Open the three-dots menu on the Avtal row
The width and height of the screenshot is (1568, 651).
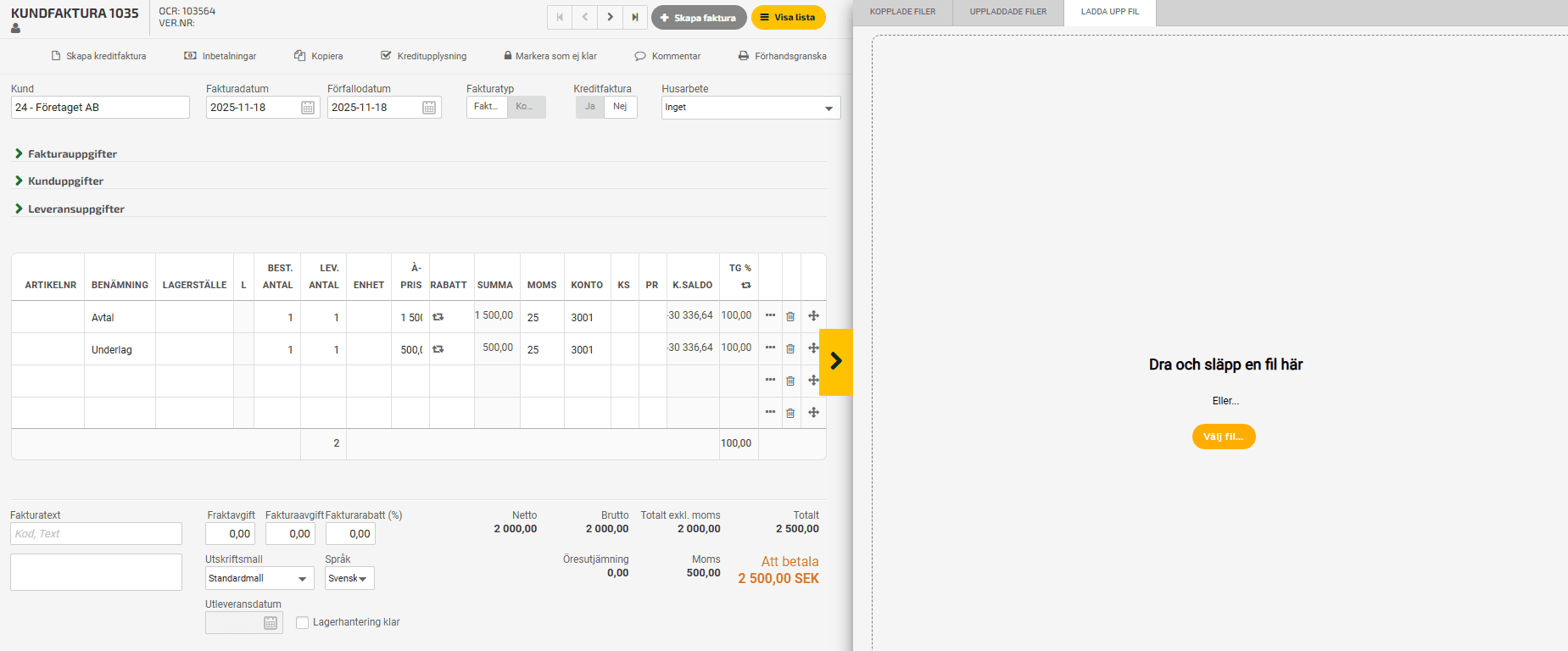click(x=770, y=315)
